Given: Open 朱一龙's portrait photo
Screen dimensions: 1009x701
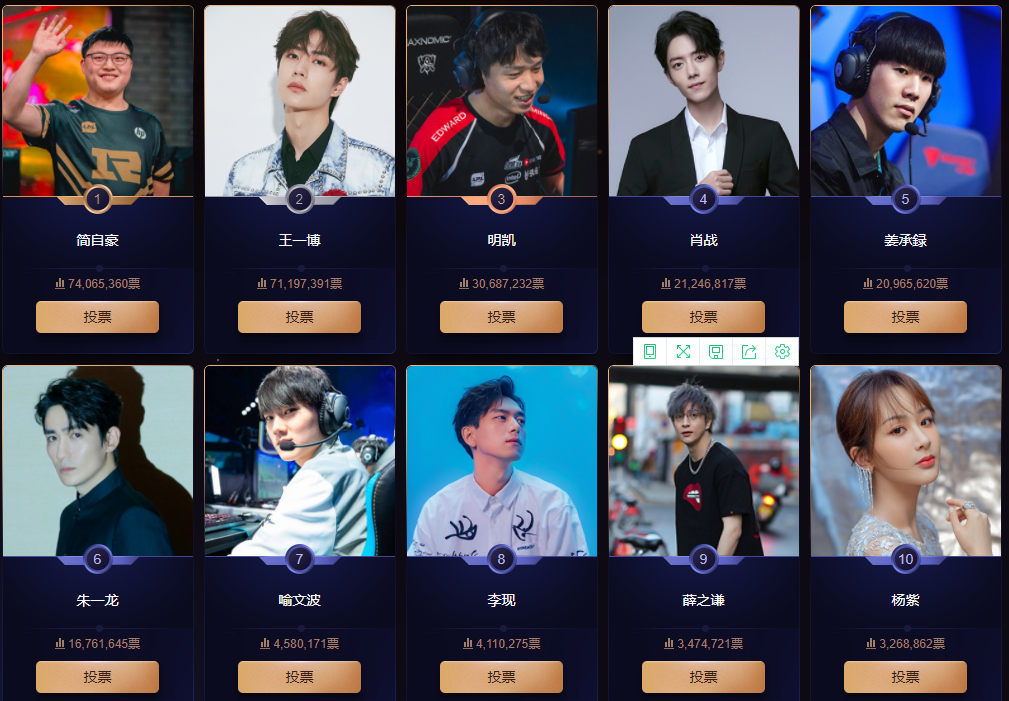Looking at the screenshot, I should pos(98,461).
